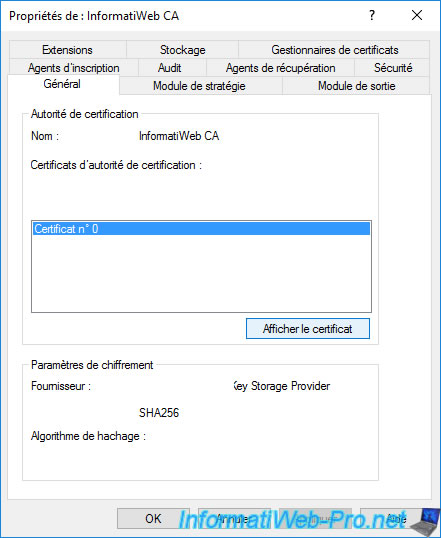The width and height of the screenshot is (441, 538).
Task: Open the Audit tab
Action: 170,68
